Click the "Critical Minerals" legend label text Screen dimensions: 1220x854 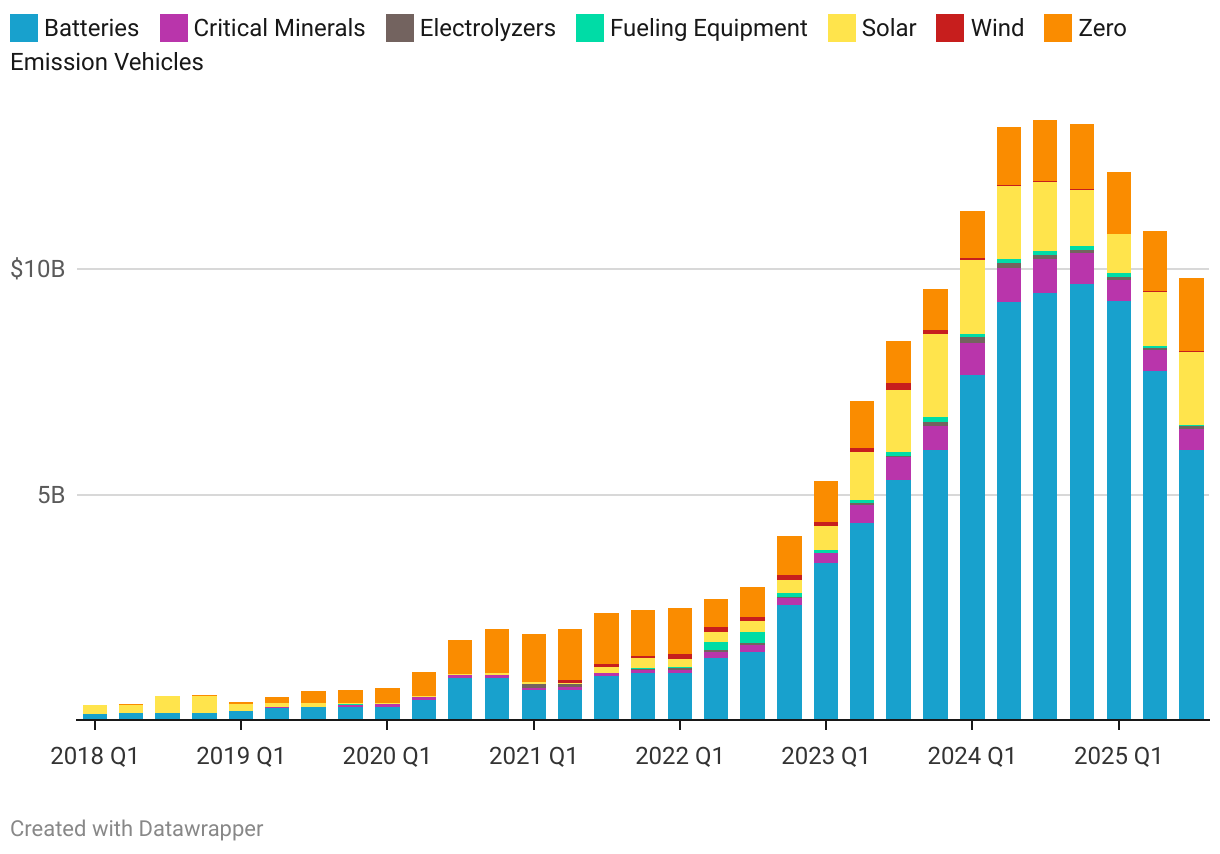click(x=279, y=28)
